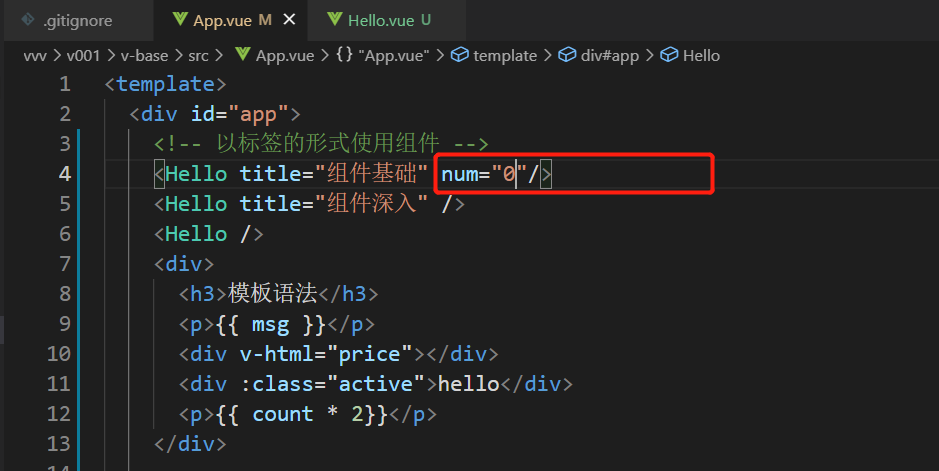
Task: Click the vvv breadcrumb folder
Action: pyautogui.click(x=35, y=56)
